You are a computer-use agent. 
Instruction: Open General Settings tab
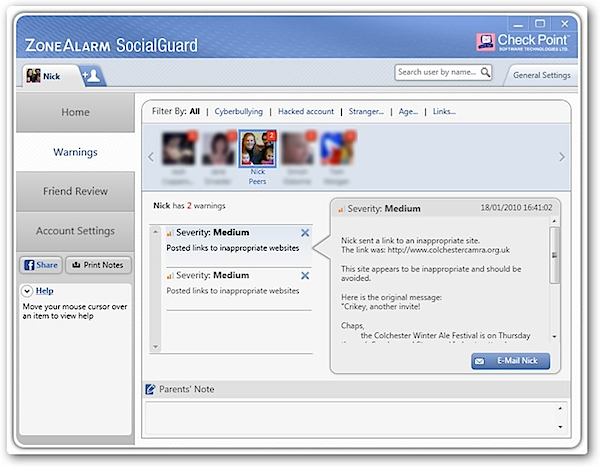(541, 75)
